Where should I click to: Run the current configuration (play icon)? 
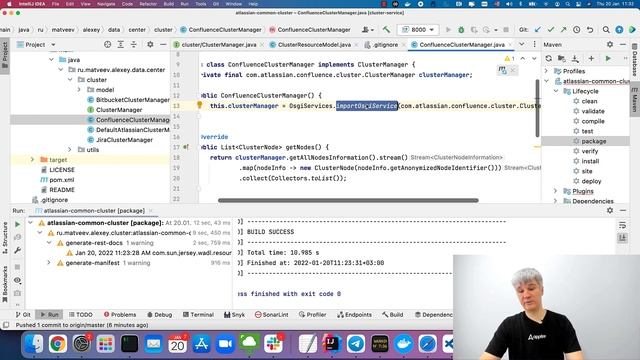[448, 29]
